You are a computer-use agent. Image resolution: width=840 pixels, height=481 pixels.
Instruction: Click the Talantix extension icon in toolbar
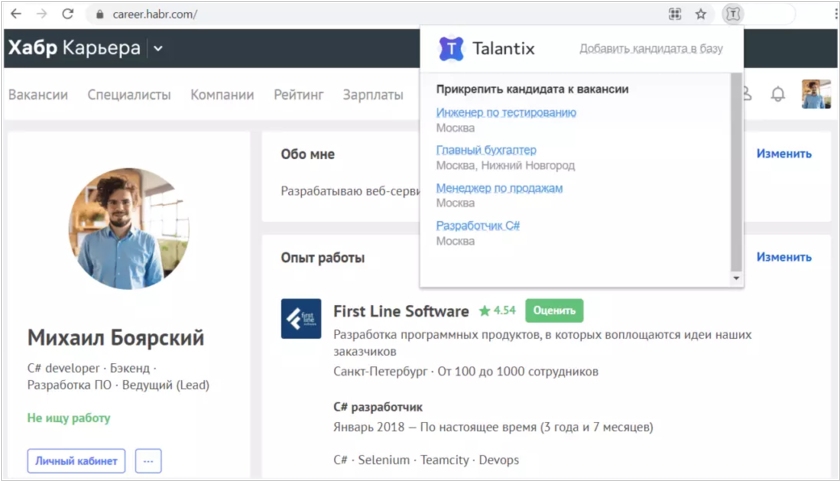click(x=732, y=14)
